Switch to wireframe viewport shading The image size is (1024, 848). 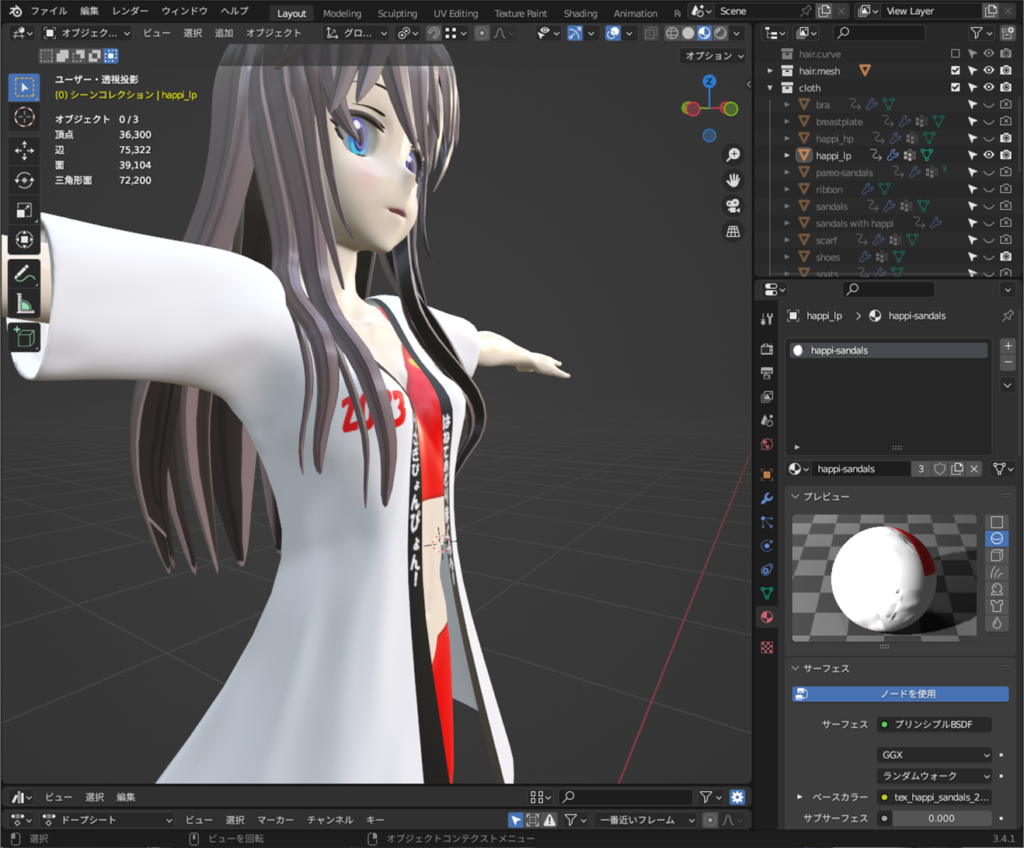[671, 33]
